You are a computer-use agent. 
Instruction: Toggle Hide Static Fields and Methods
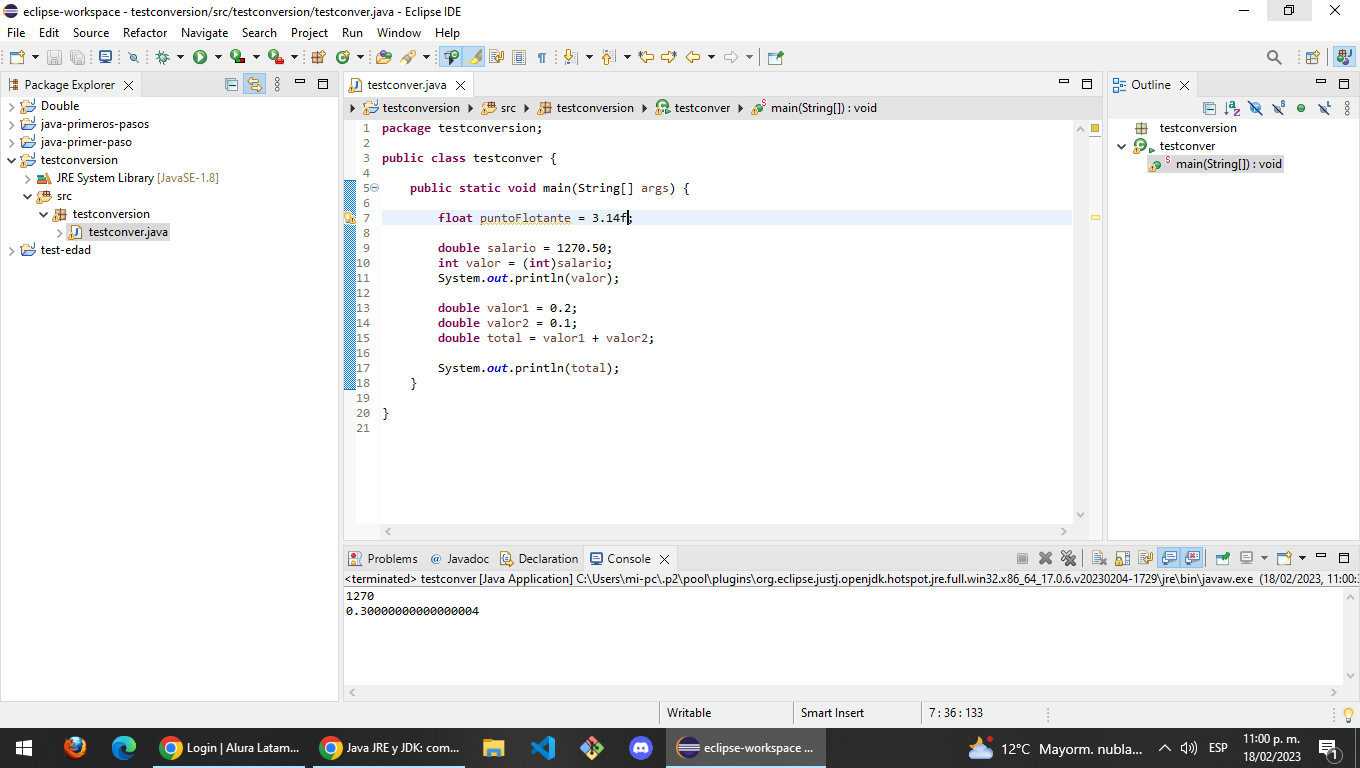point(1278,108)
